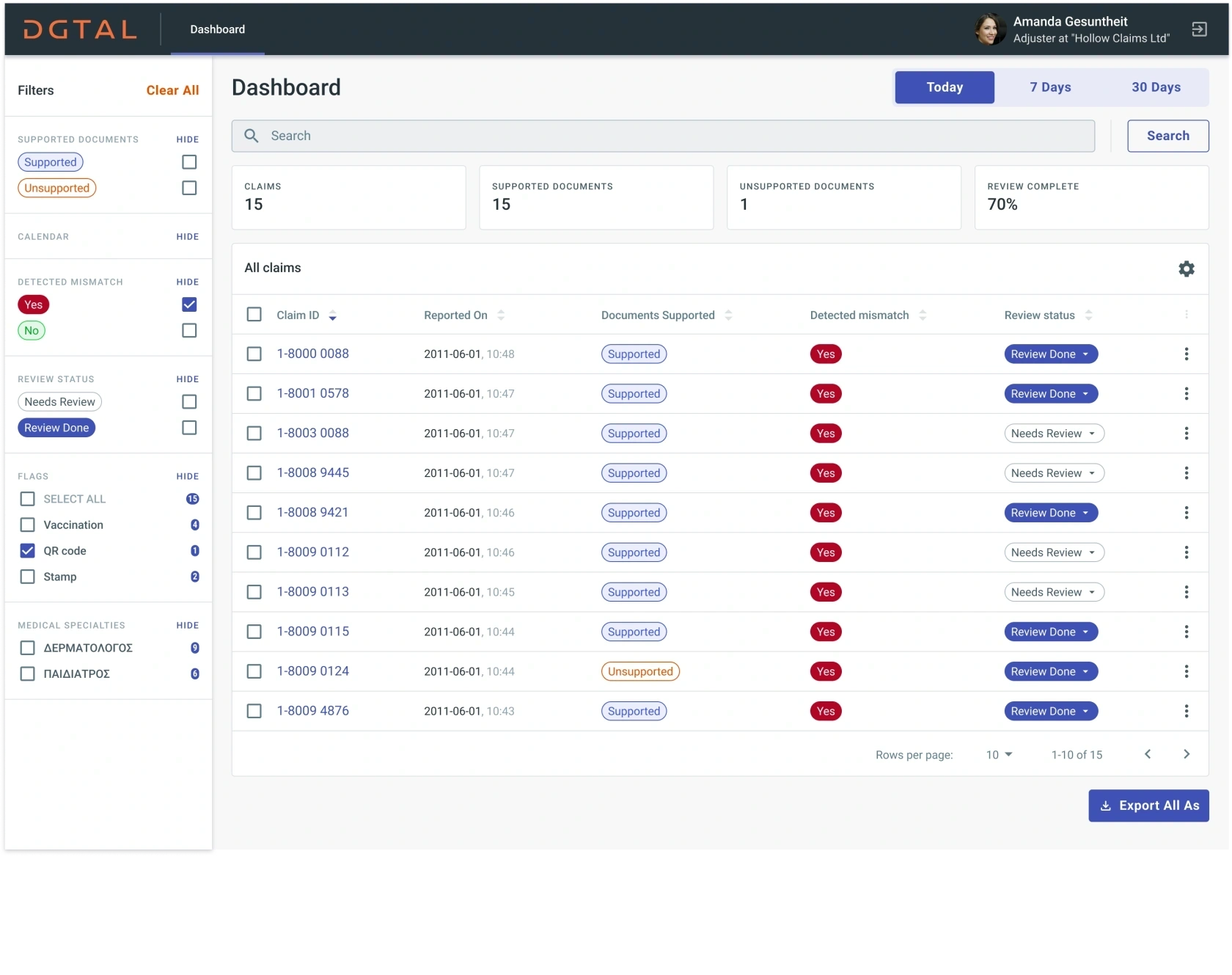Uncheck the Detected Mismatch Yes filter
Image resolution: width=1232 pixels, height=975 pixels.
[x=189, y=304]
